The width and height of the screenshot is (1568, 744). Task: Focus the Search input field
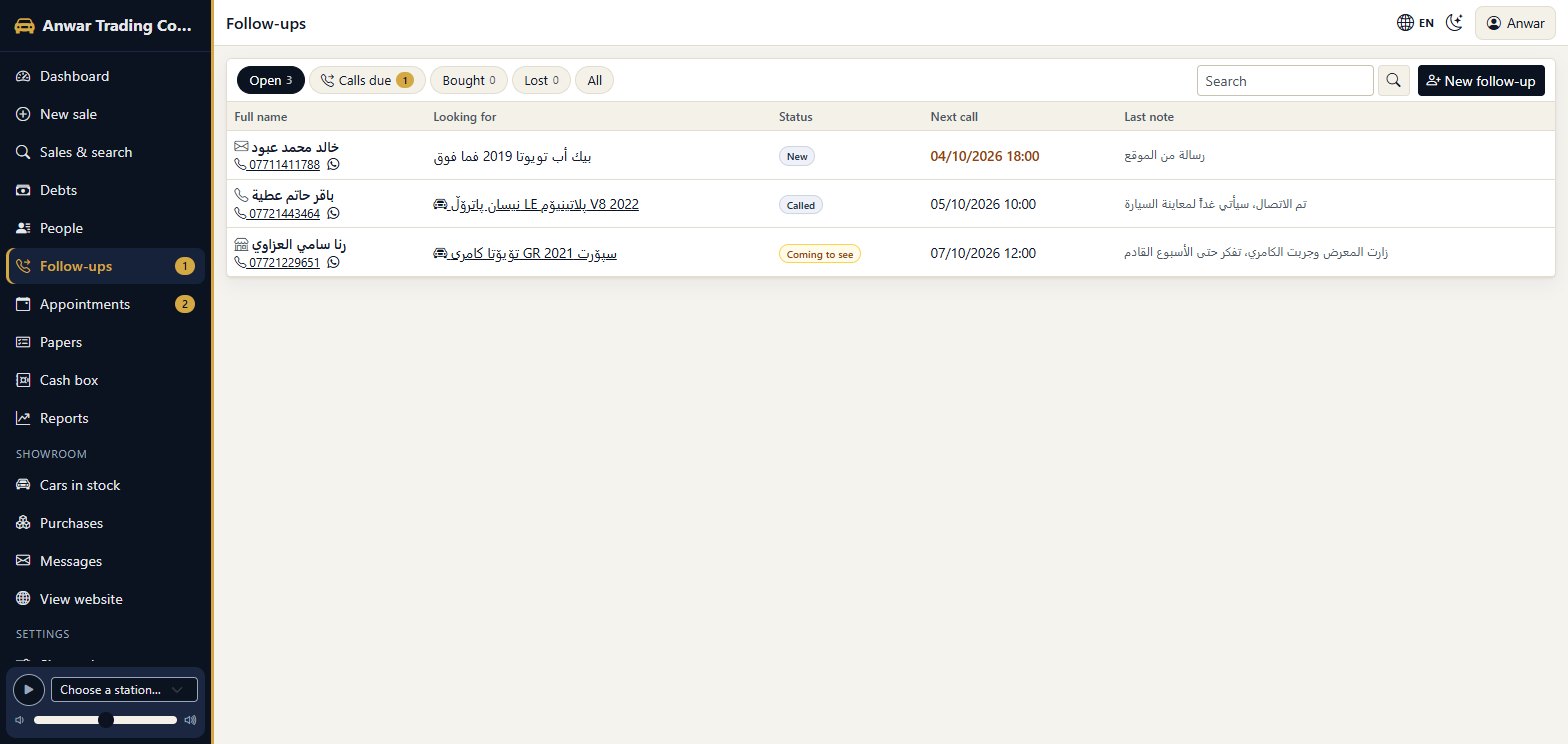1285,81
